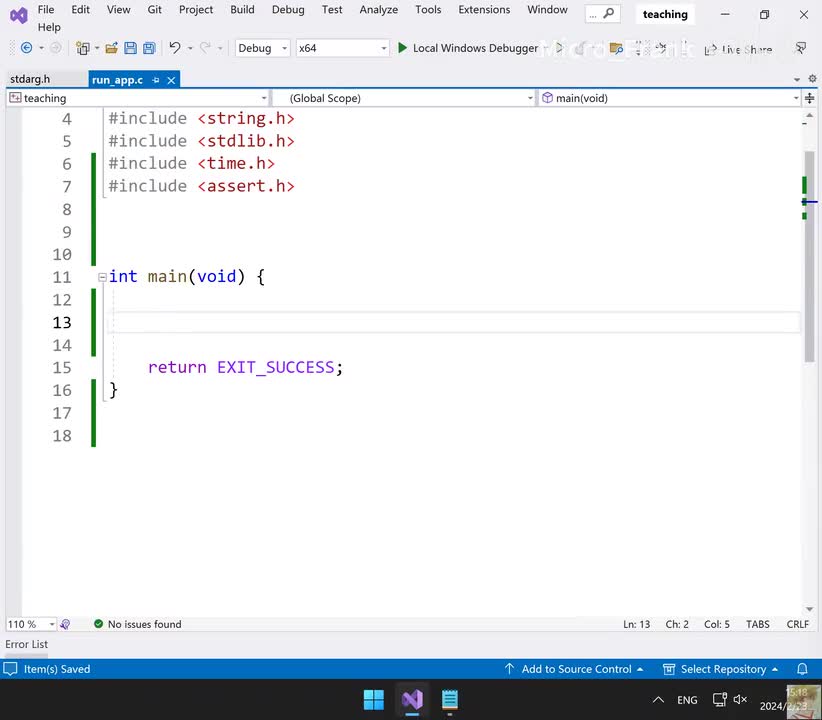Click the Live Share button
The width and height of the screenshot is (822, 720).
[x=739, y=50]
